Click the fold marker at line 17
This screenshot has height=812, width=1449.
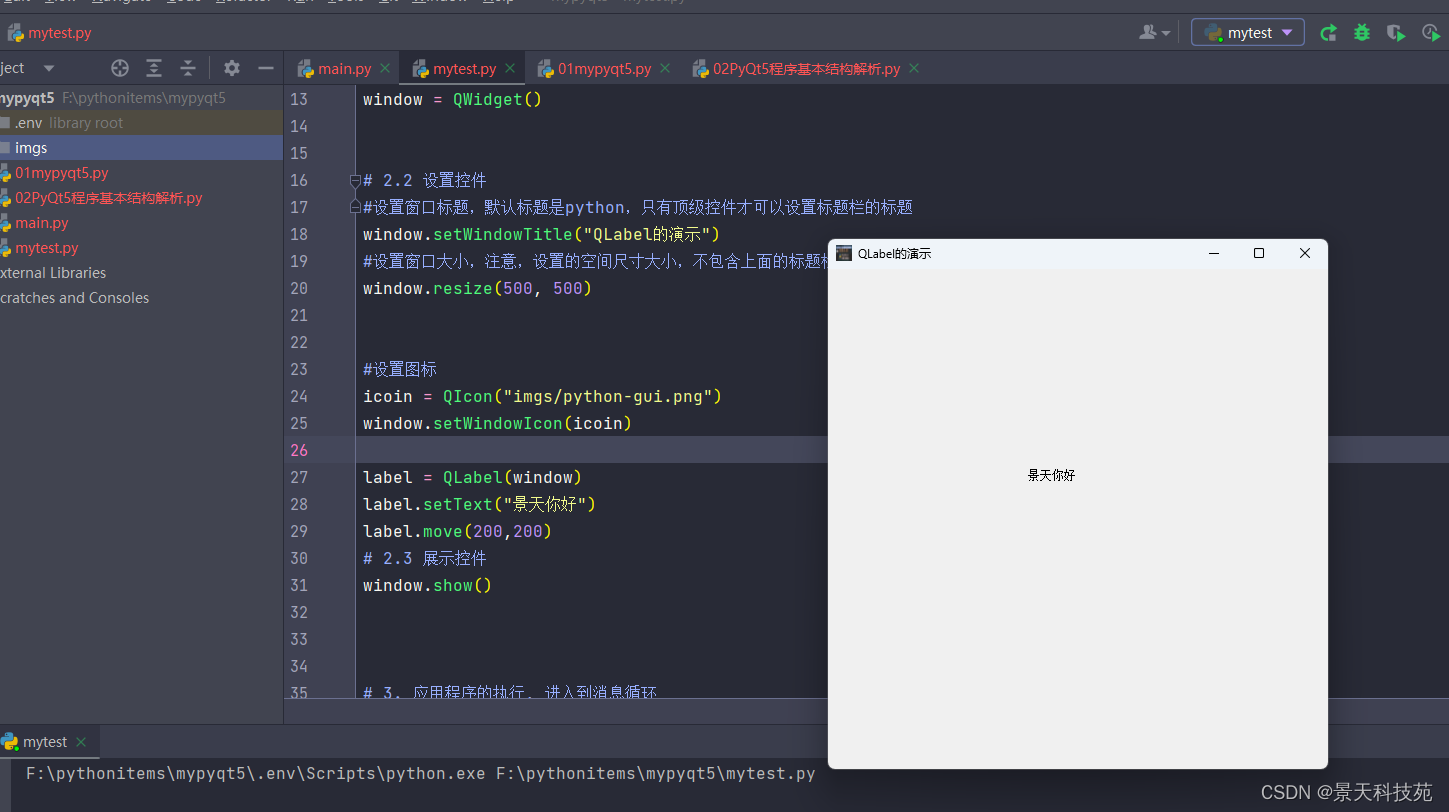coord(355,207)
